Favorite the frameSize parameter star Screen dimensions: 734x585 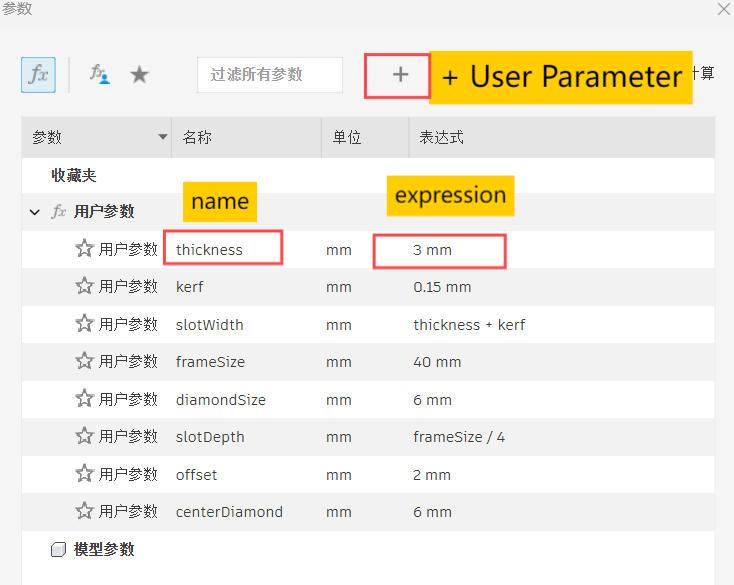point(84,361)
